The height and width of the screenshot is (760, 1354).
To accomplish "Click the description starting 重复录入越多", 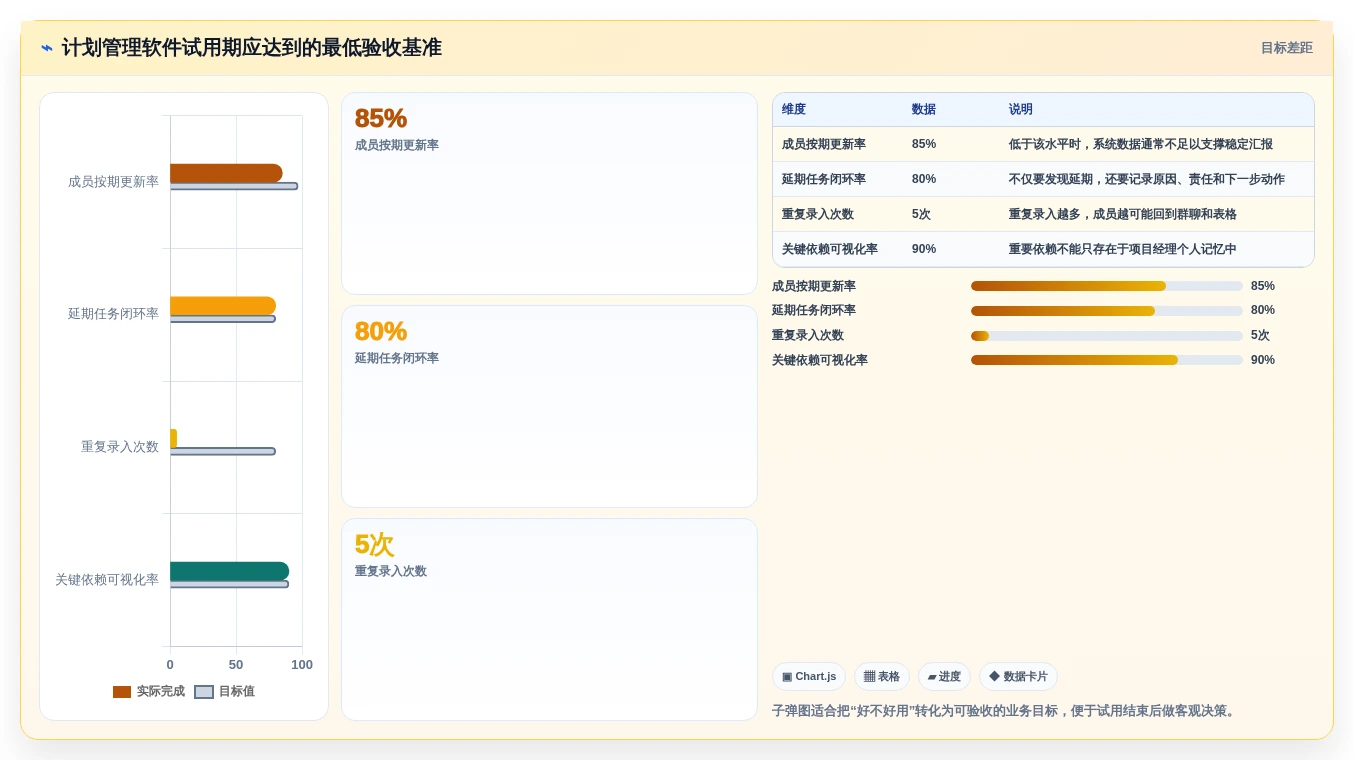I will 1123,215.
